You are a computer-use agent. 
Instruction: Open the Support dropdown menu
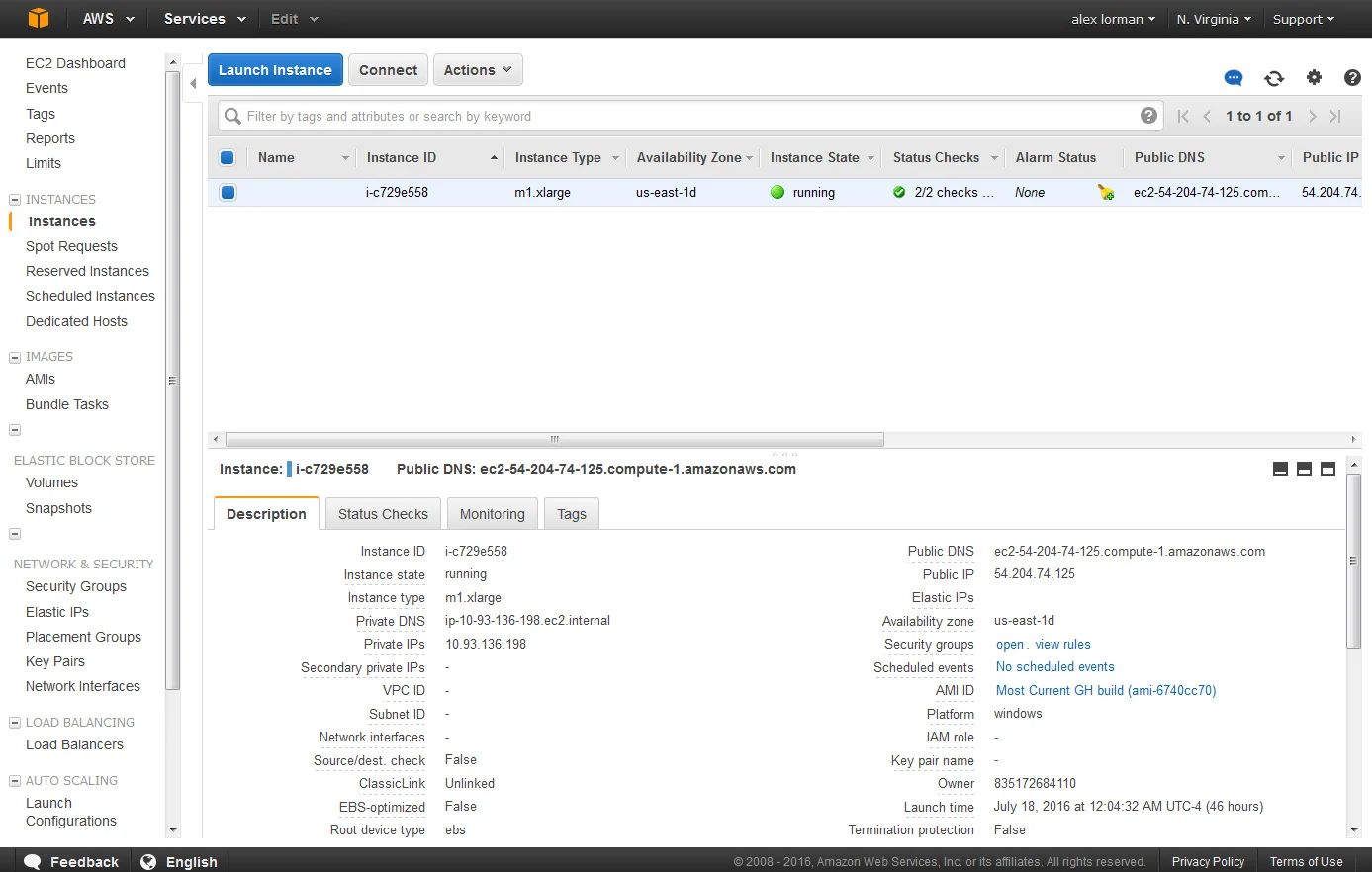tap(1304, 19)
